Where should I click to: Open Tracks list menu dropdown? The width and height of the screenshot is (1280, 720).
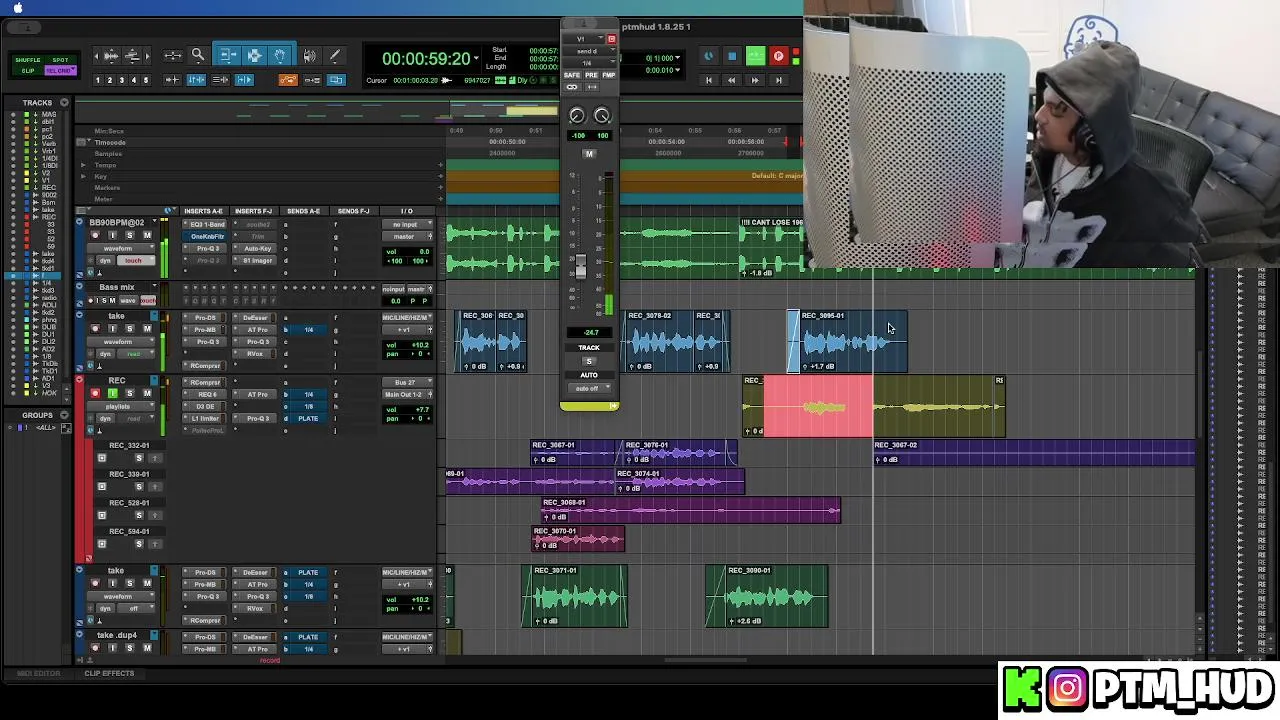click(x=64, y=102)
